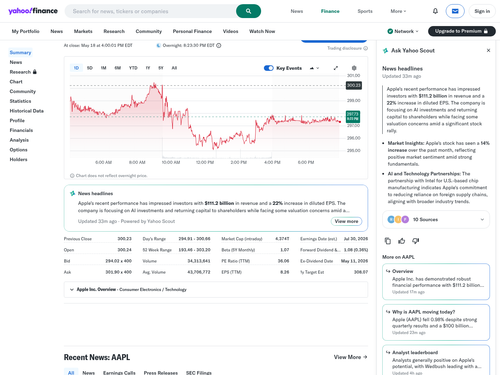
Task: Click the Yahoo Scout sparkle icon in panel header
Action: point(386,51)
